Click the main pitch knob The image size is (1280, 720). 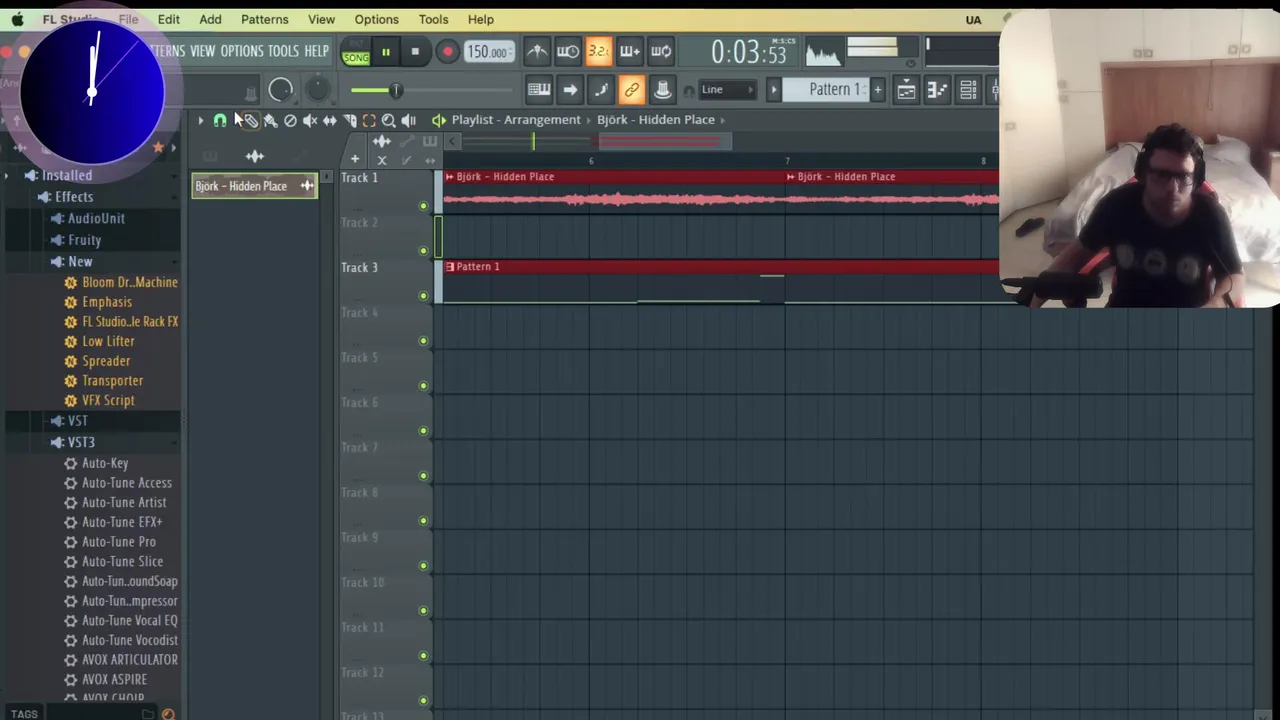[x=317, y=90]
